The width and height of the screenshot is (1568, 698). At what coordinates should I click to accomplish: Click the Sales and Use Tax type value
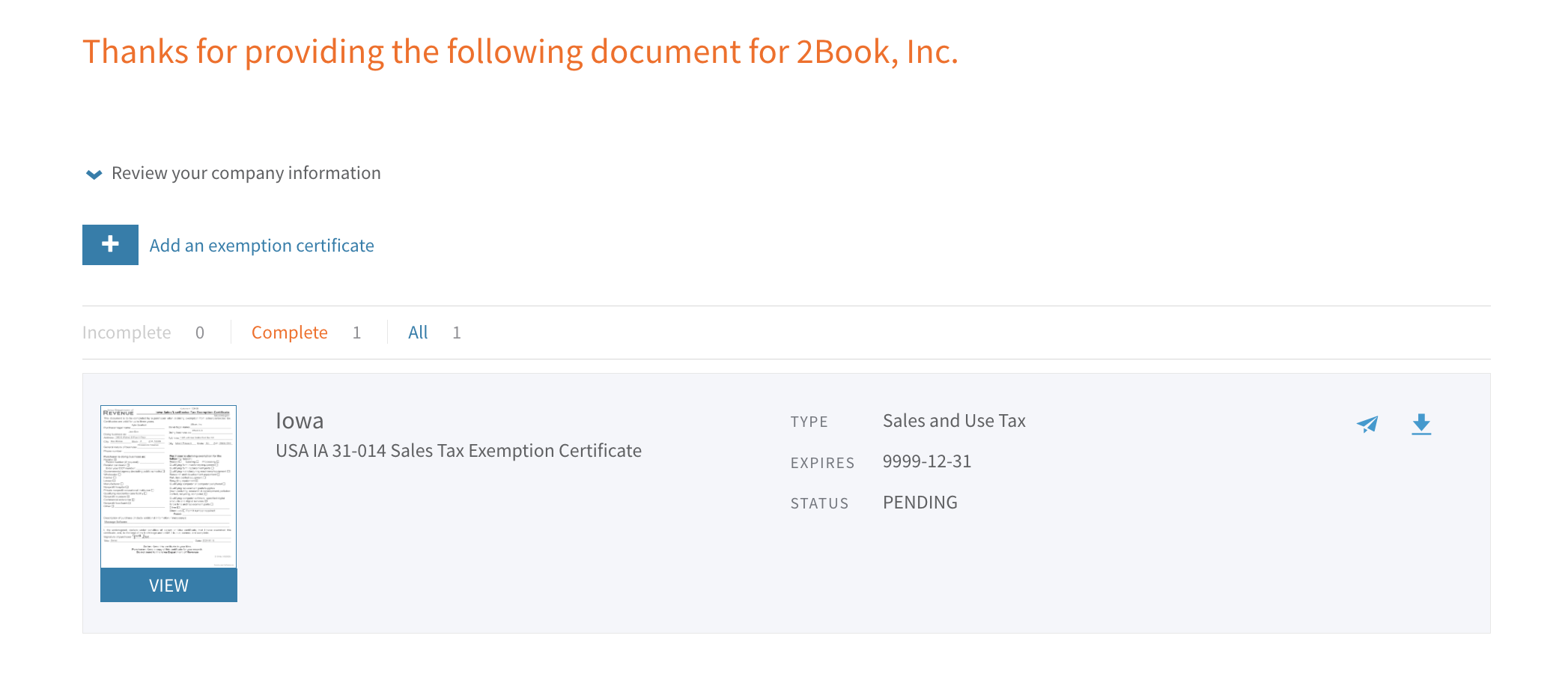tap(954, 421)
